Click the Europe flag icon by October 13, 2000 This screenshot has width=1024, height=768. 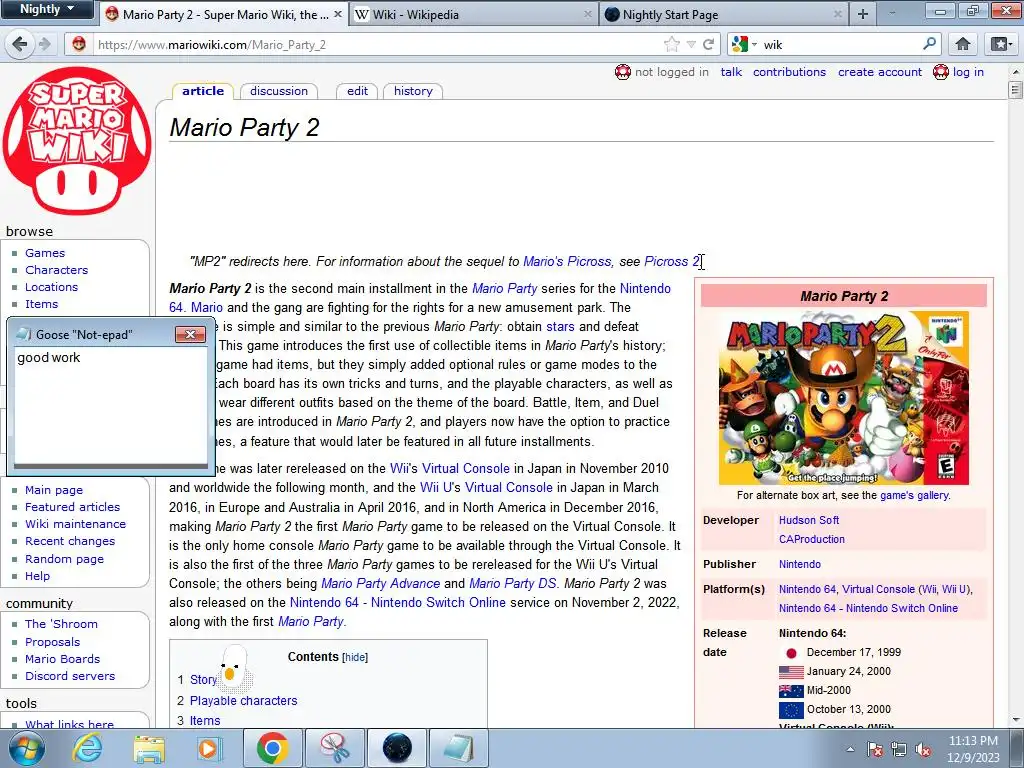[791, 709]
